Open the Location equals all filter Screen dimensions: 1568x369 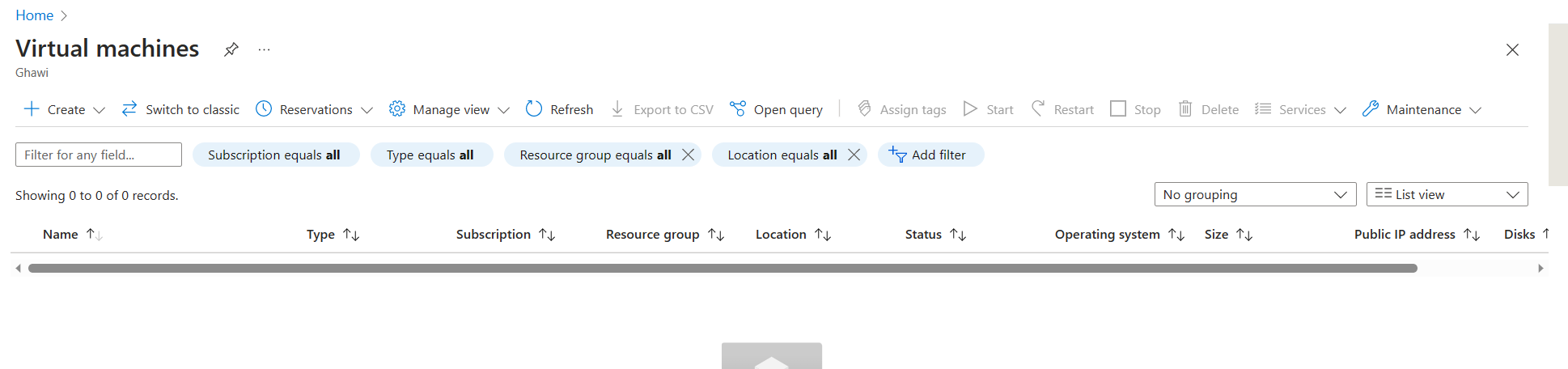pyautogui.click(x=782, y=155)
